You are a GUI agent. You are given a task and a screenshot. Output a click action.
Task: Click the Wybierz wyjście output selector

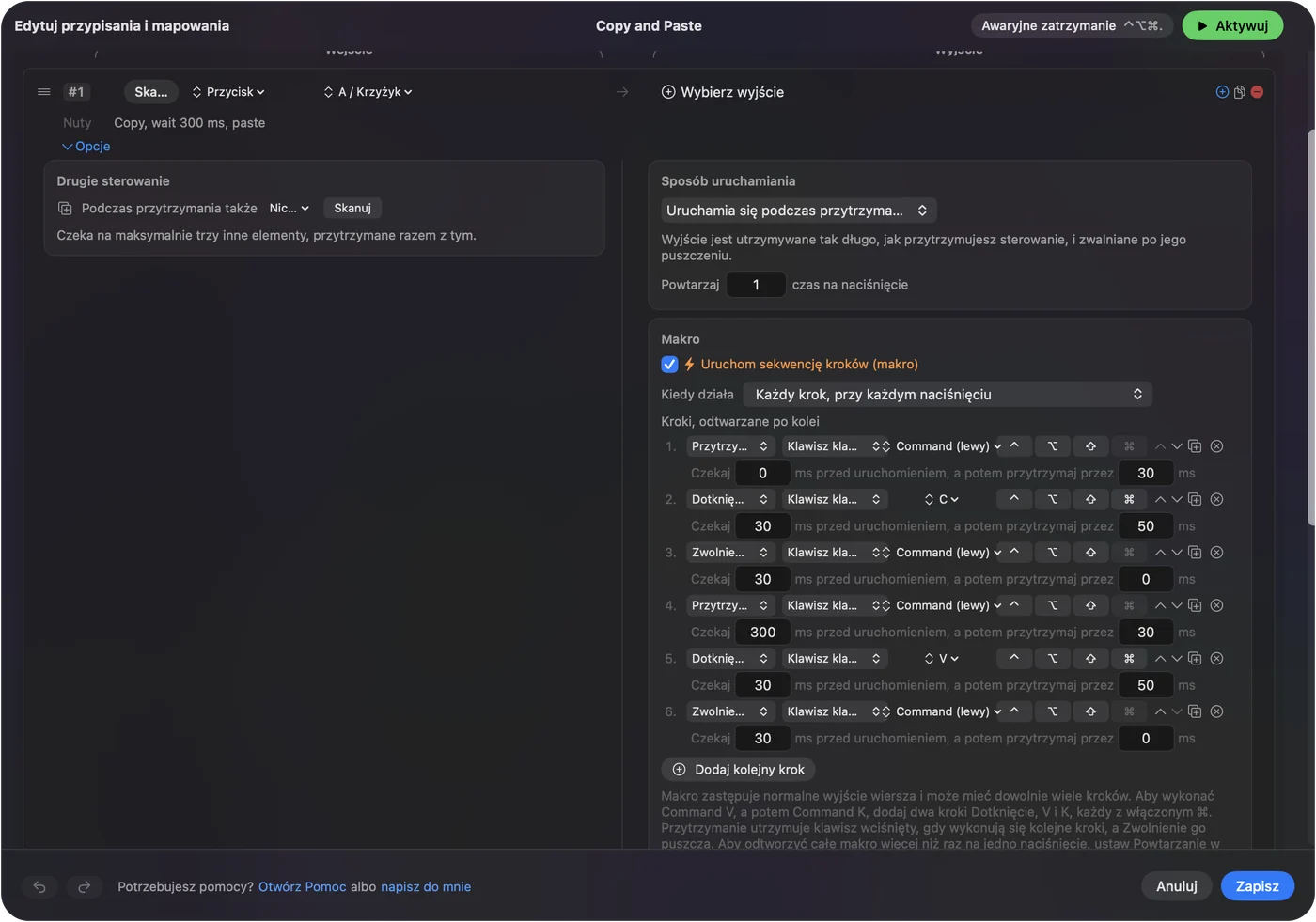pyautogui.click(x=722, y=92)
